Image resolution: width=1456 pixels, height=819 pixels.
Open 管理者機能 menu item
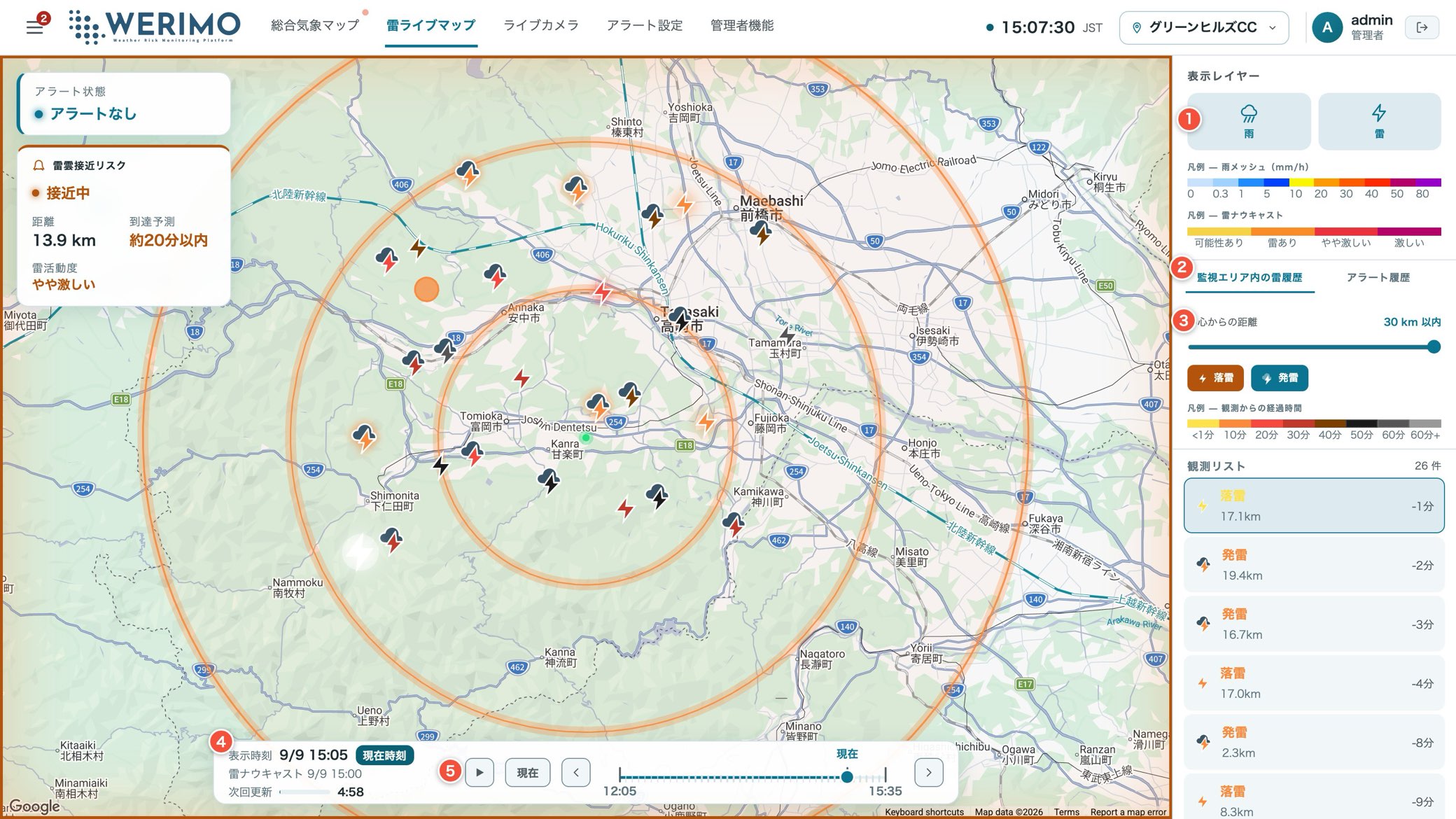click(x=742, y=26)
